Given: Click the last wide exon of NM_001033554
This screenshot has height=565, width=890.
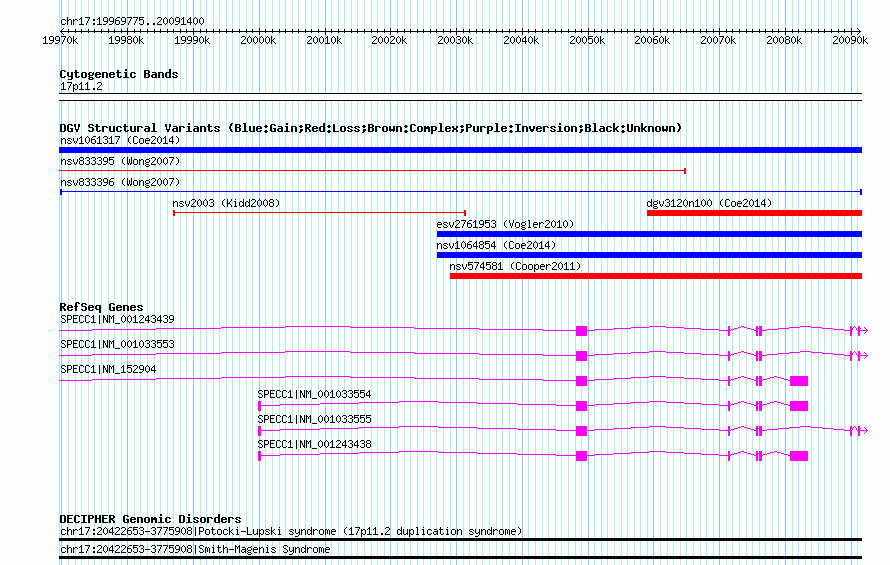Looking at the screenshot, I should coord(799,406).
